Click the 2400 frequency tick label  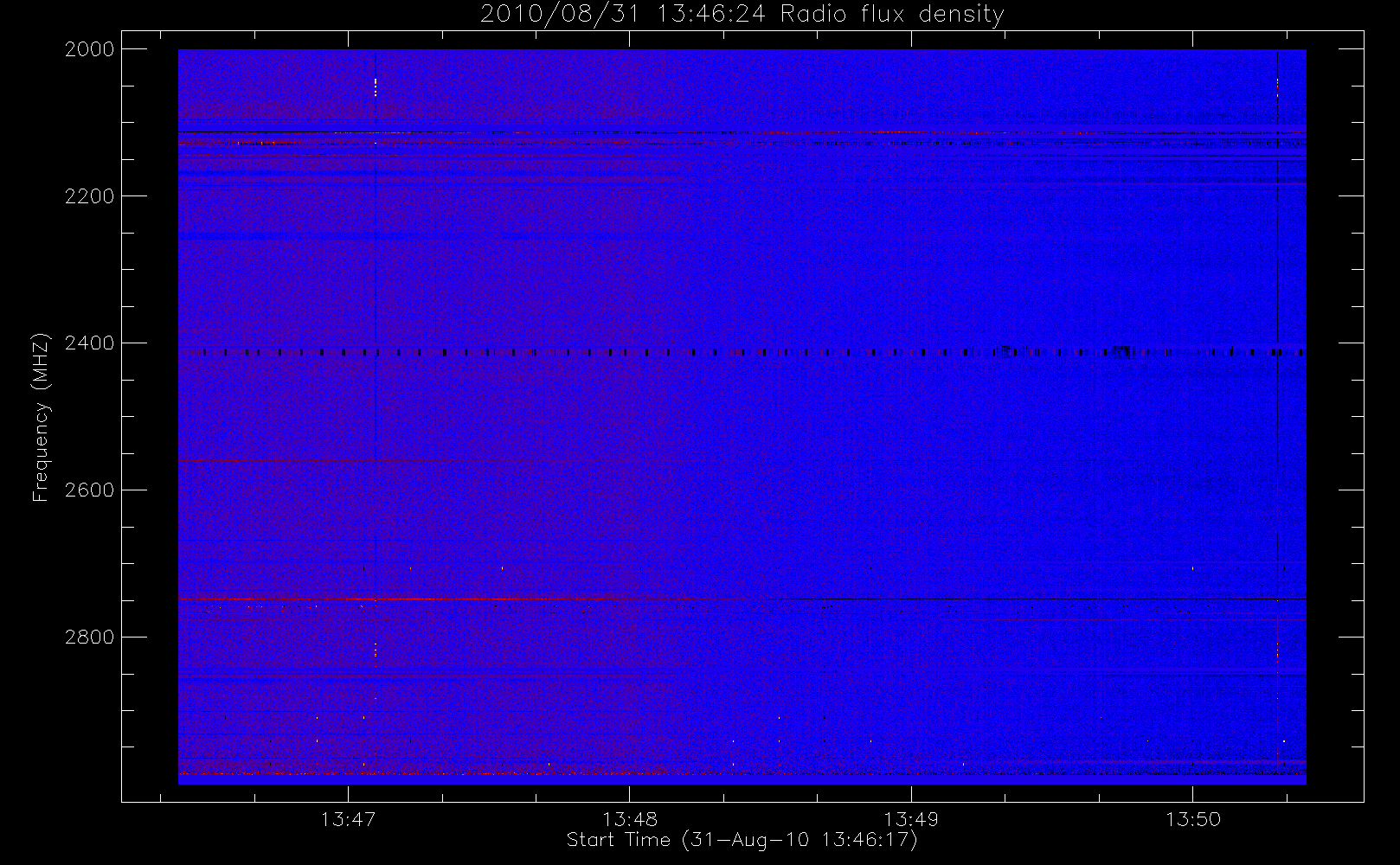[x=90, y=343]
